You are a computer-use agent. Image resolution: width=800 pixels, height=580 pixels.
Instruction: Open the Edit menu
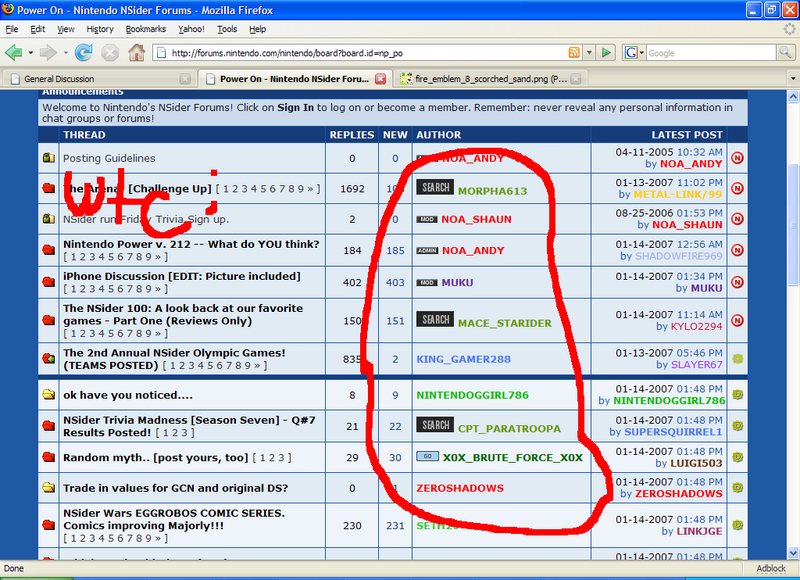click(37, 29)
